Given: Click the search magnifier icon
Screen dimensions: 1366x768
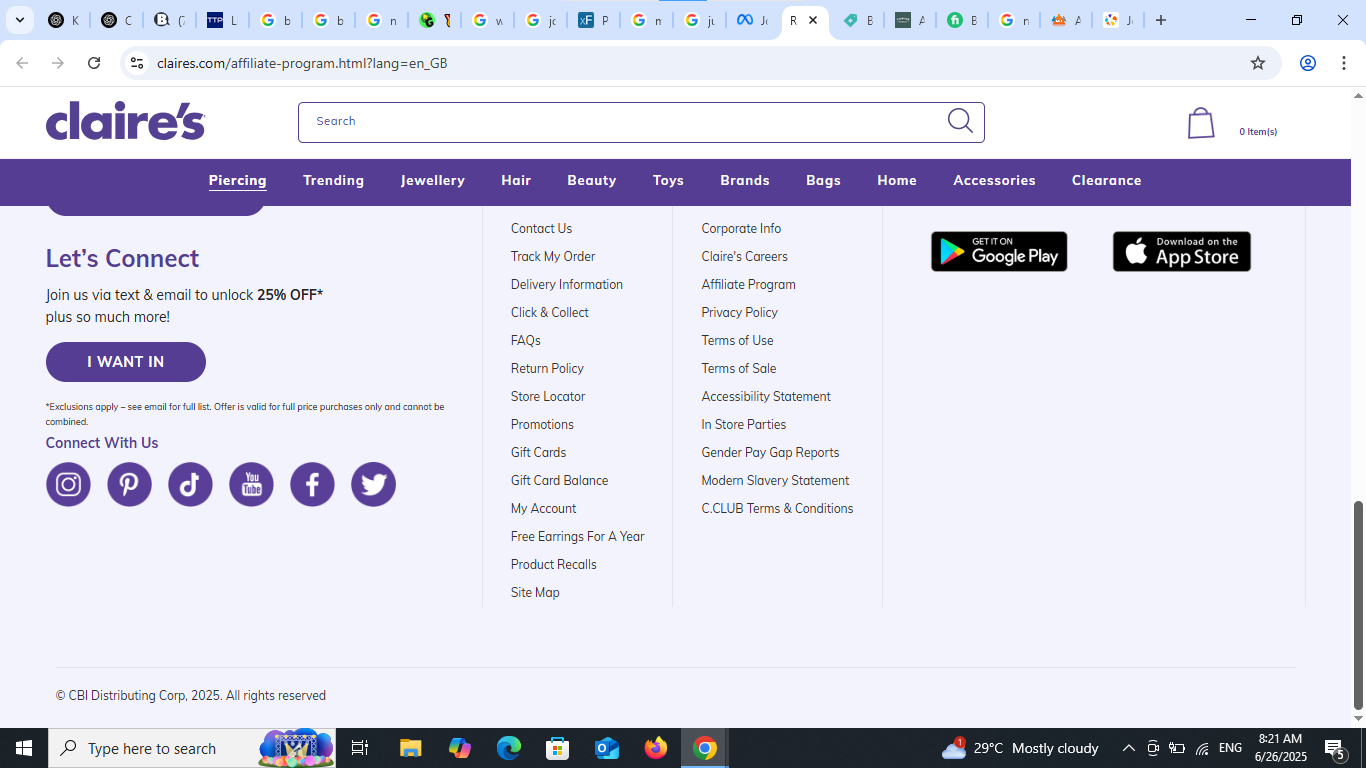Looking at the screenshot, I should pos(960,121).
